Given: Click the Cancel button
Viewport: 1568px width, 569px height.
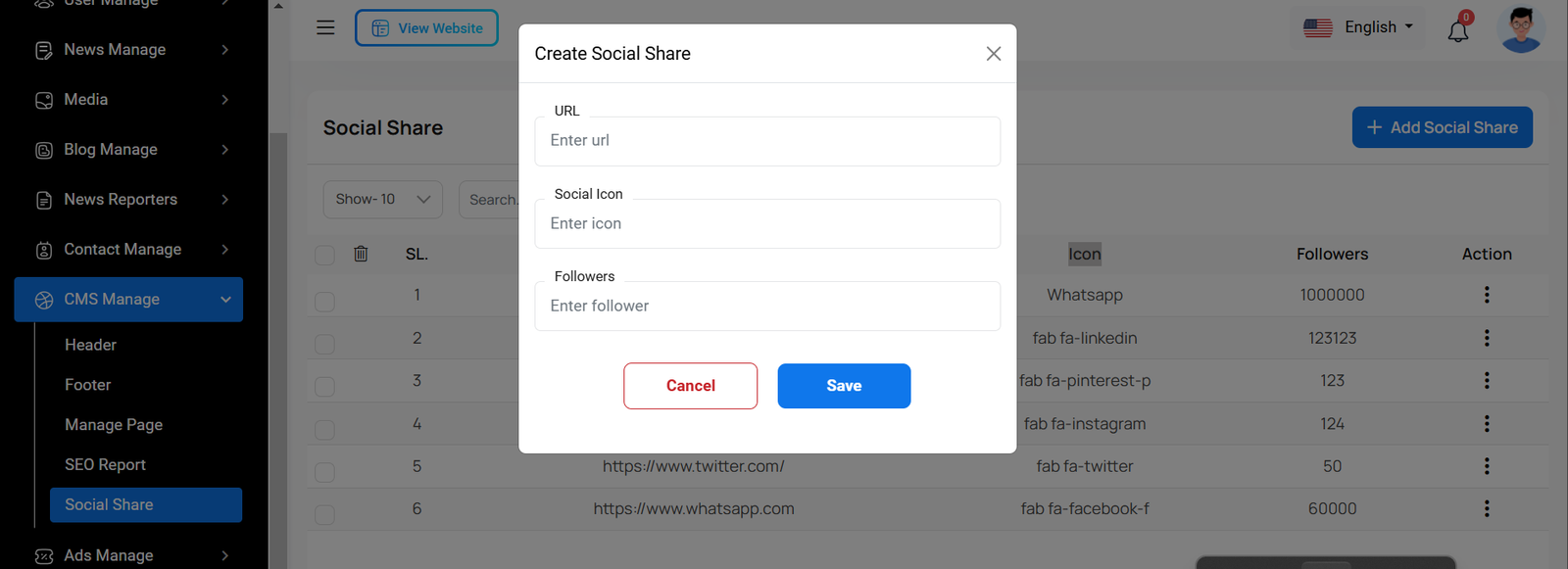Looking at the screenshot, I should (x=690, y=386).
